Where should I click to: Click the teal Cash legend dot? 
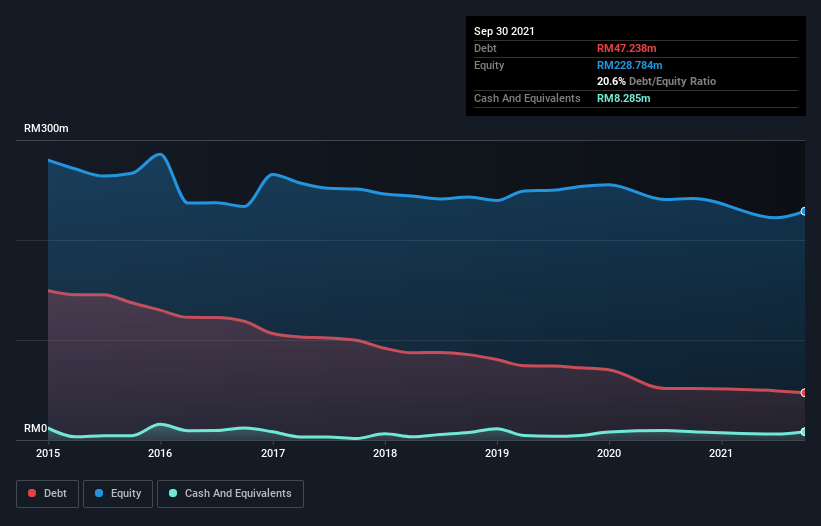pos(173,493)
